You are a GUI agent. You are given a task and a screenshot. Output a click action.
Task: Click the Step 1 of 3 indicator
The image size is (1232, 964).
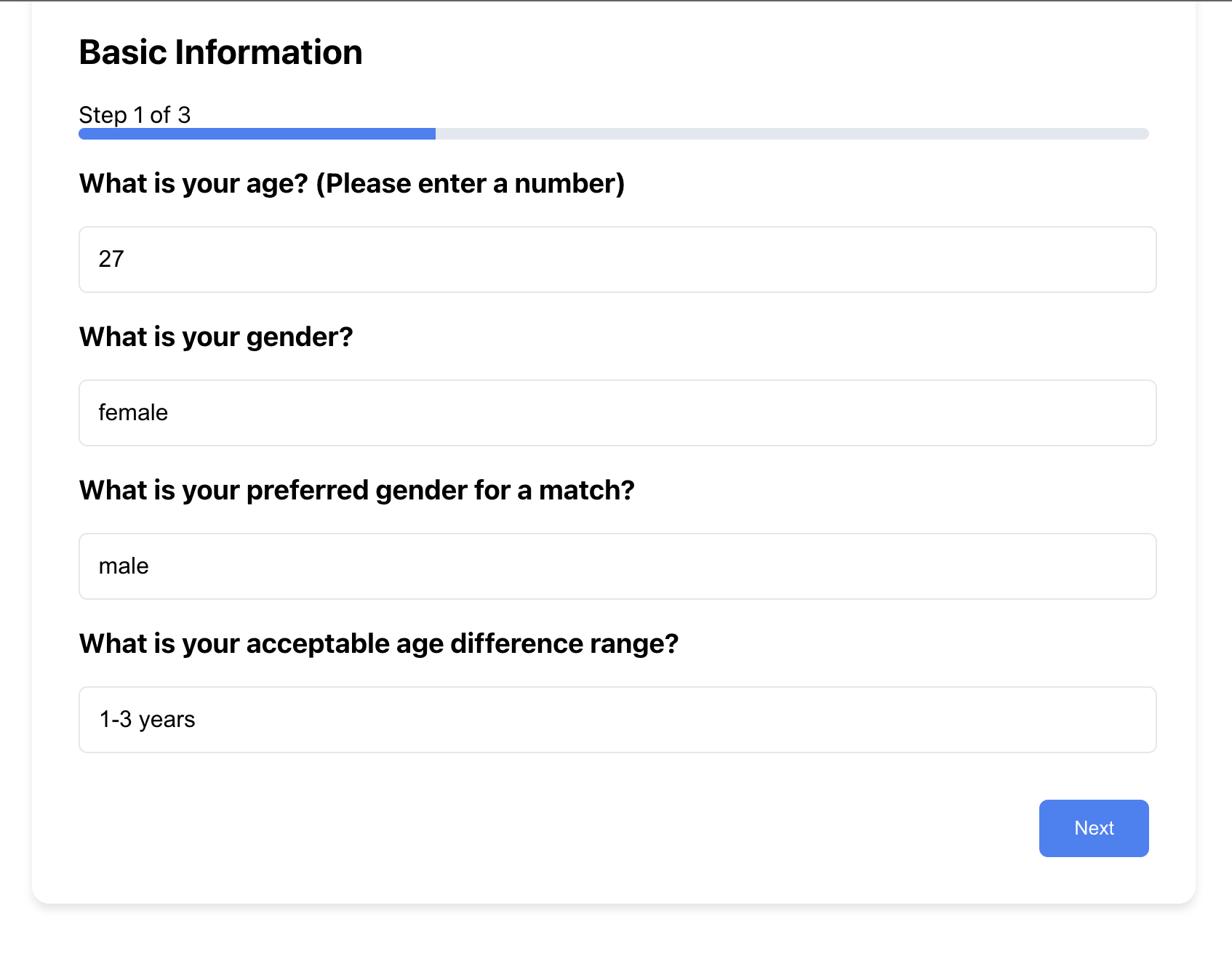135,115
